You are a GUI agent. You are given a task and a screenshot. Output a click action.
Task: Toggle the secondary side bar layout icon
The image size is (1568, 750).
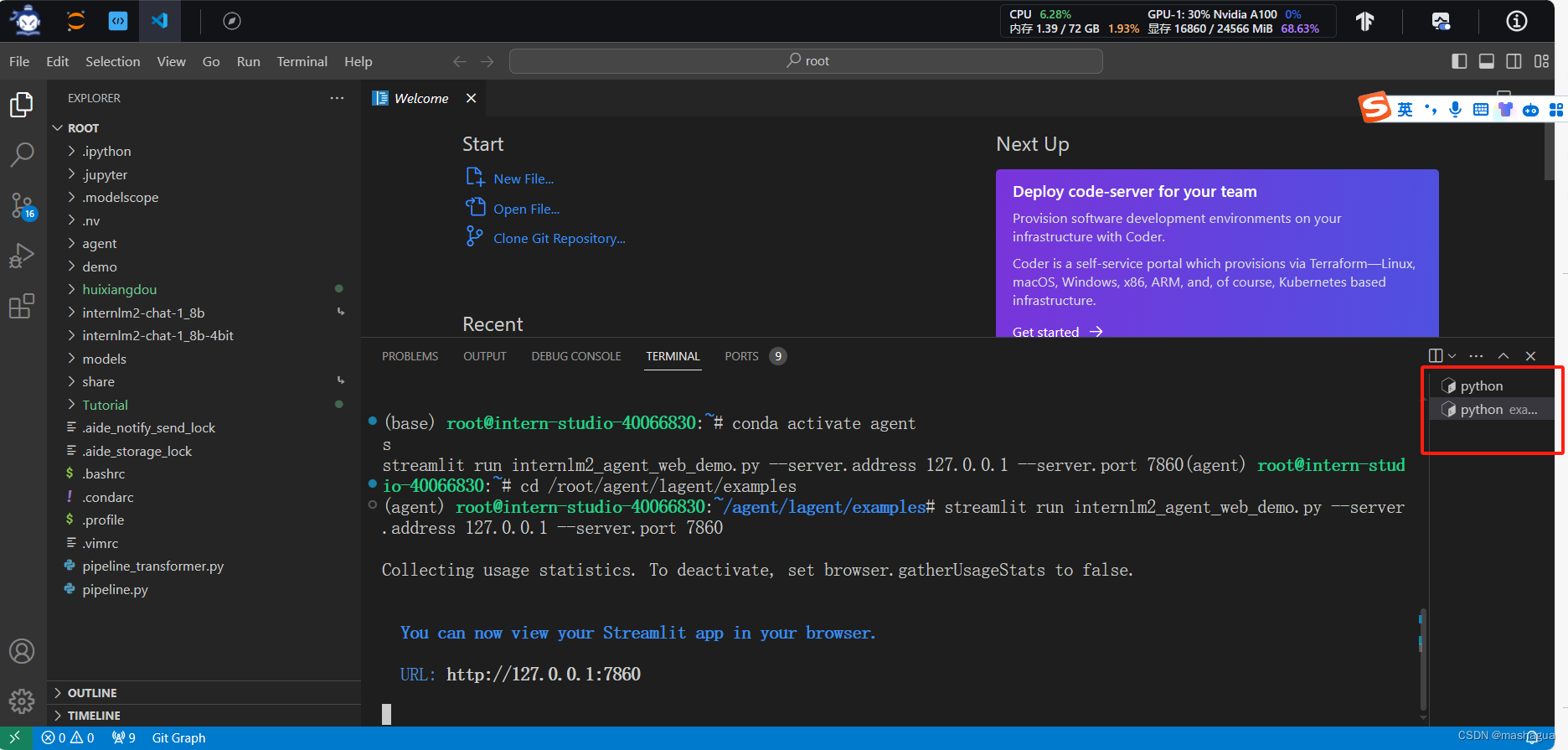coord(1514,61)
